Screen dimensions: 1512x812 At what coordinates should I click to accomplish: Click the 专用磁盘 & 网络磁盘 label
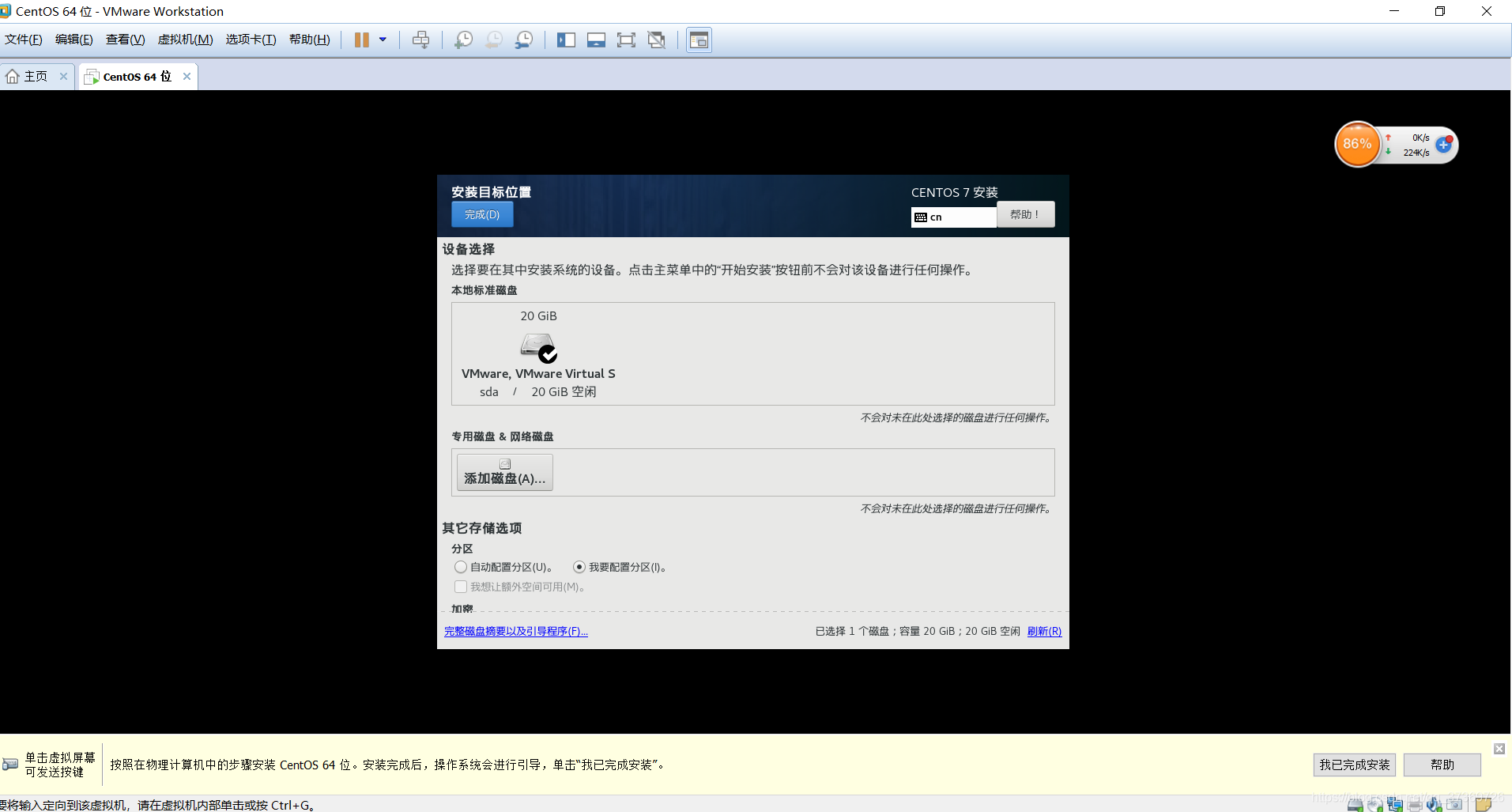(503, 436)
